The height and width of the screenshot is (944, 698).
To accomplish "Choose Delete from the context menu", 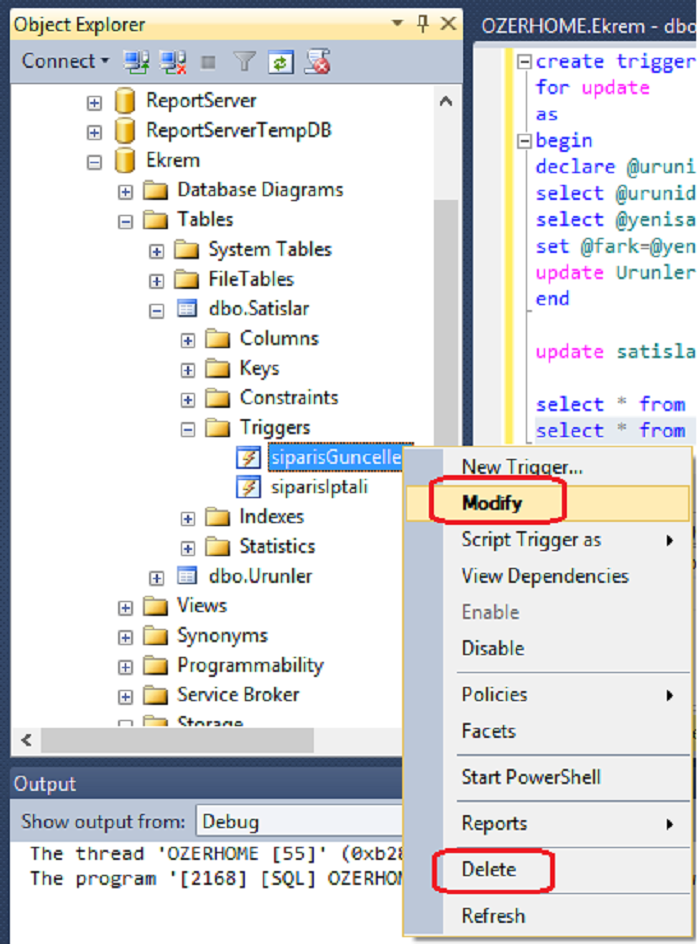I will [488, 869].
